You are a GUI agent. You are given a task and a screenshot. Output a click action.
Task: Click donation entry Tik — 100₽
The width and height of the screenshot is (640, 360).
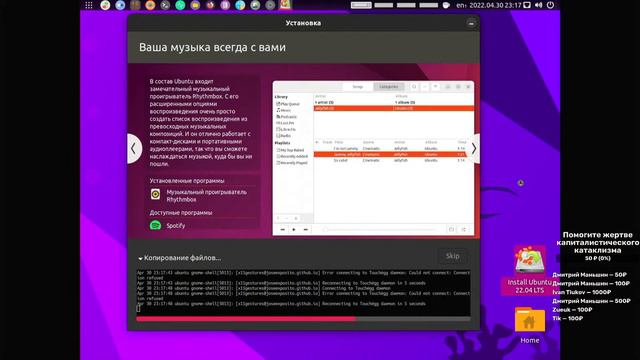(x=568, y=318)
